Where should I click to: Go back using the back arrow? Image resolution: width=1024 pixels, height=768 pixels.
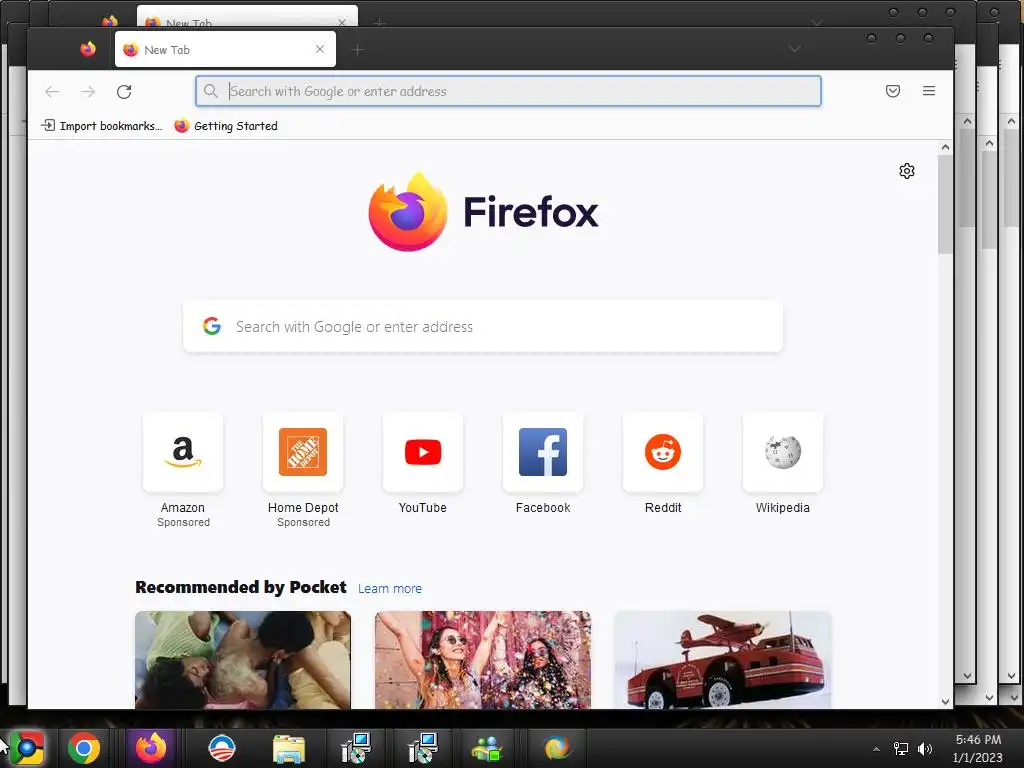click(52, 91)
